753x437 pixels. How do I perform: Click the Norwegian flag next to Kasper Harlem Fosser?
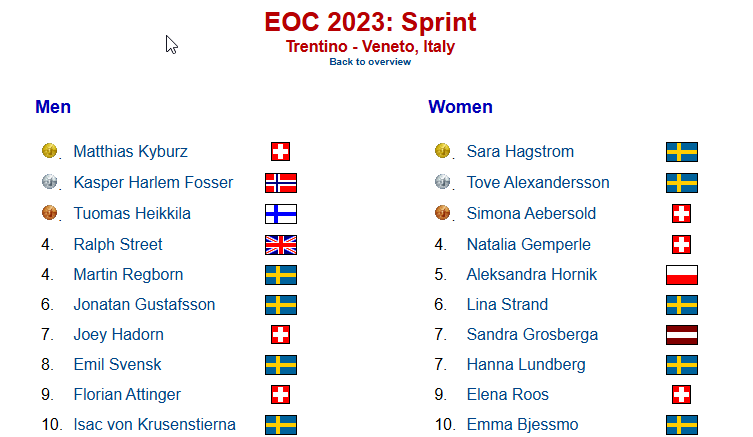[281, 183]
